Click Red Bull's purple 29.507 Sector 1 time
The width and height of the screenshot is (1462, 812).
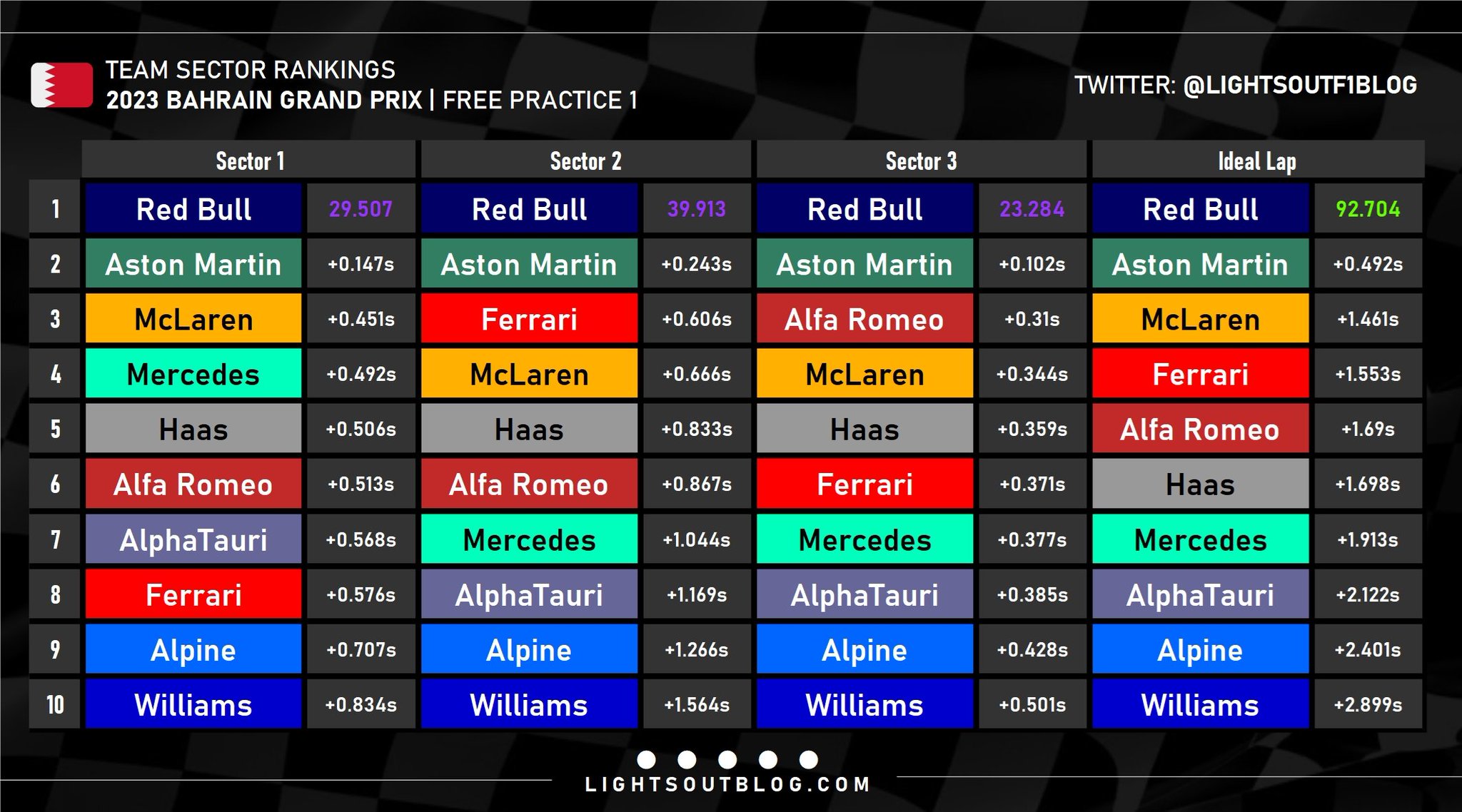point(361,209)
